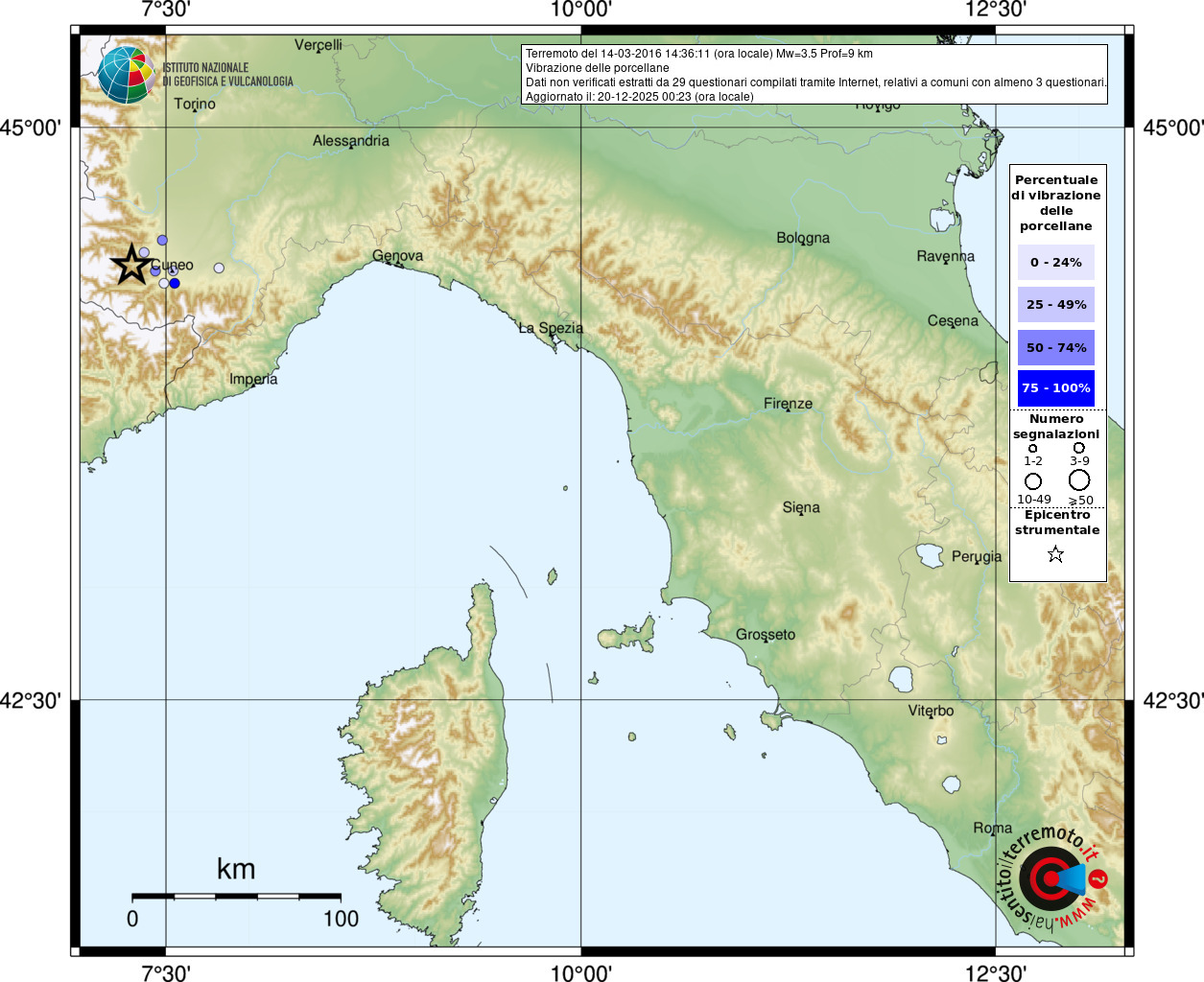
Task: Click the La Spezia city label
Action: click(551, 328)
